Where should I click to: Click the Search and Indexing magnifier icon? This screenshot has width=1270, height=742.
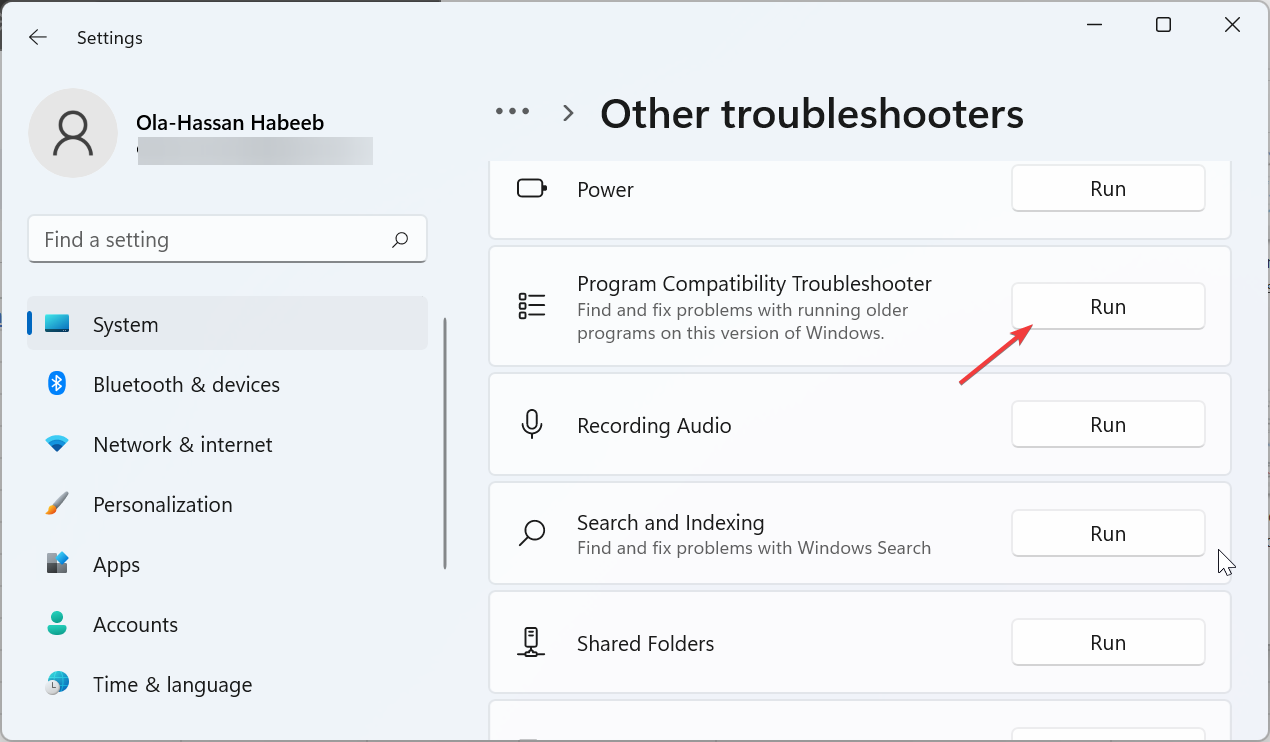tap(532, 533)
